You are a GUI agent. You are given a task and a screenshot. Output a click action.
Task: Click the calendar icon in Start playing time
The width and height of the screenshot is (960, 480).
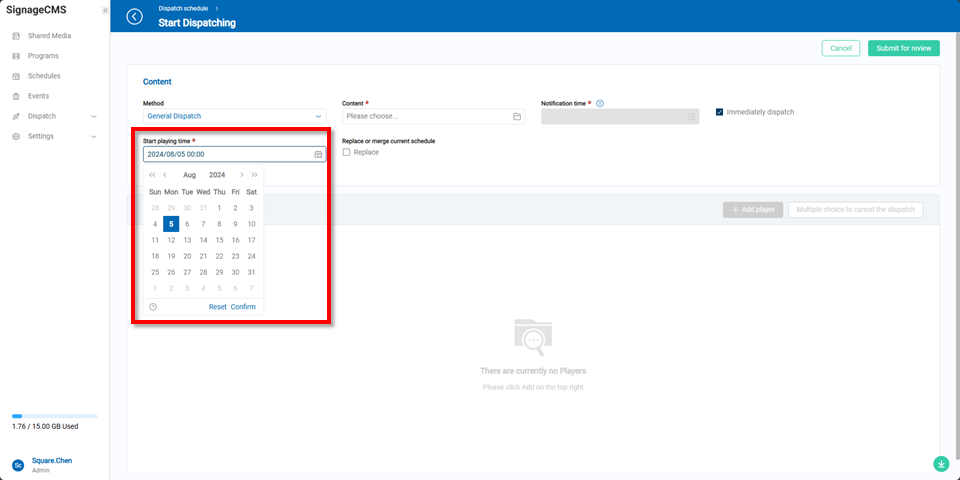click(x=318, y=155)
